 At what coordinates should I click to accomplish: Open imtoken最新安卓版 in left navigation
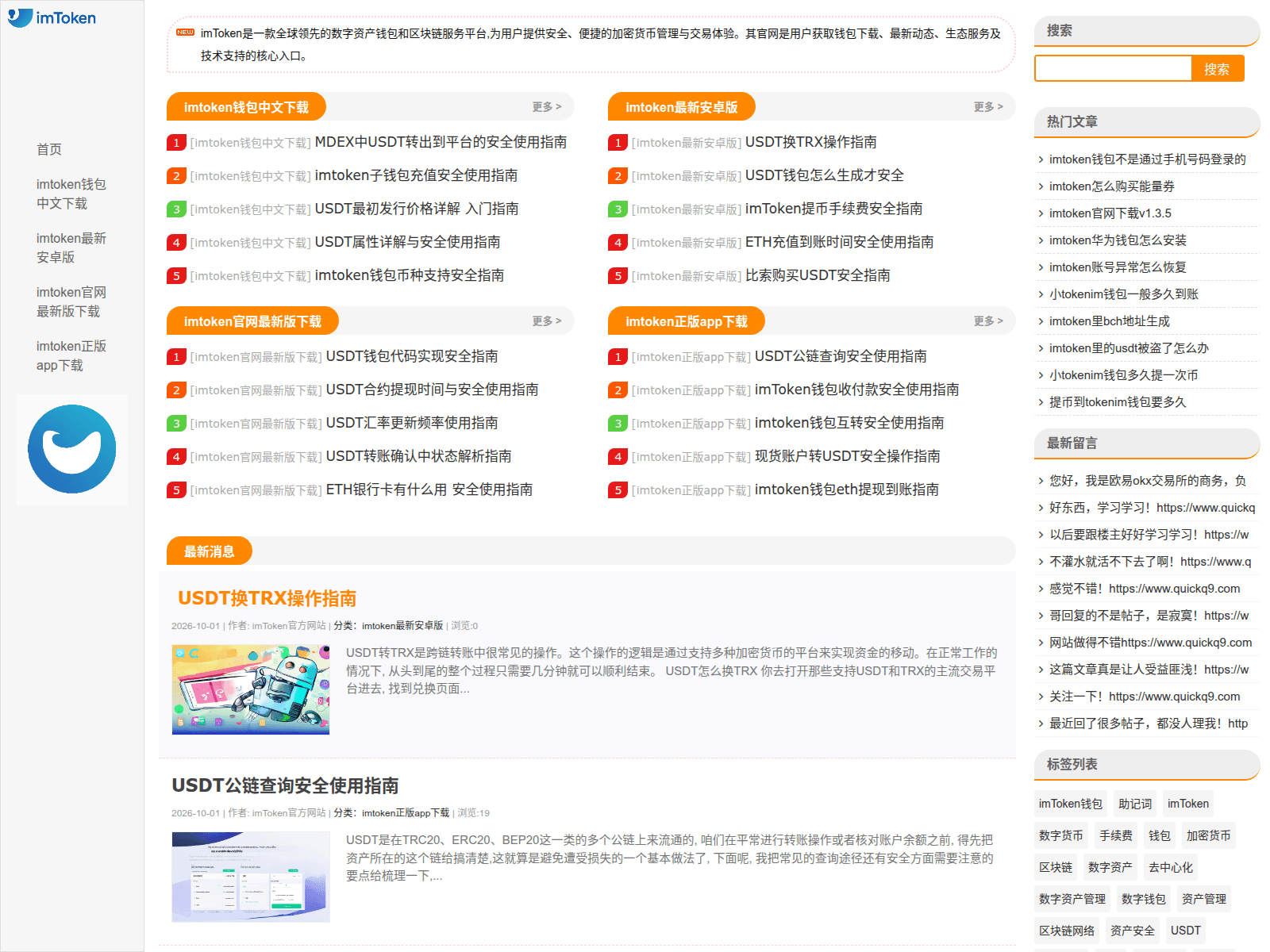71,248
